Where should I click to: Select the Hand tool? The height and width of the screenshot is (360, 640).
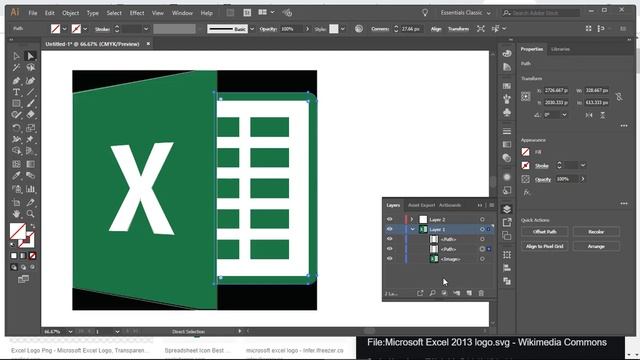16,213
